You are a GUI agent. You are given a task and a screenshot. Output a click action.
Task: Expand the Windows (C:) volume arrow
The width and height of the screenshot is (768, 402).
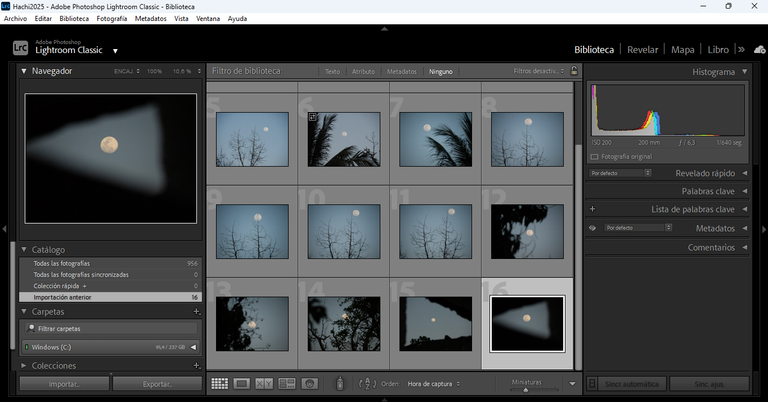[193, 347]
